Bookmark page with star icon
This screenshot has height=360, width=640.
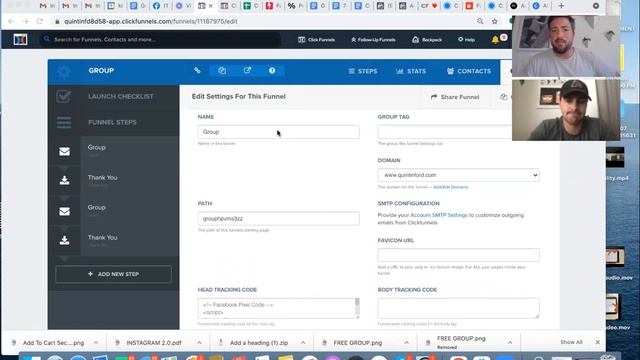click(495, 21)
